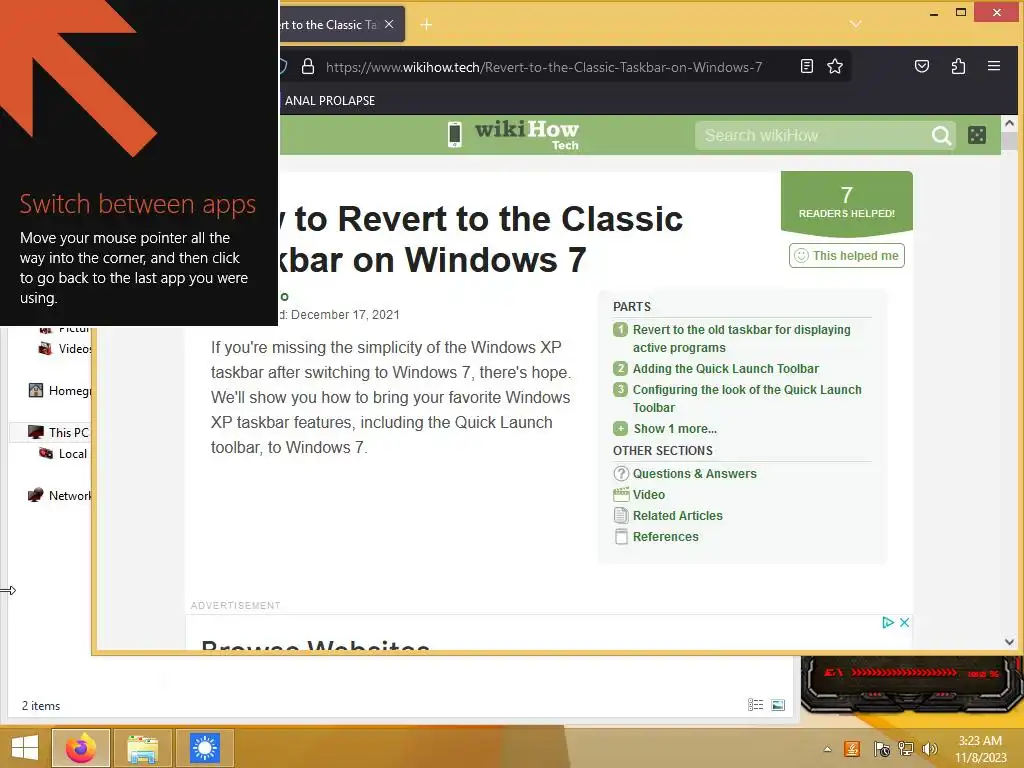The width and height of the screenshot is (1024, 768).
Task: Open the list all tabs chevron
Action: click(856, 24)
